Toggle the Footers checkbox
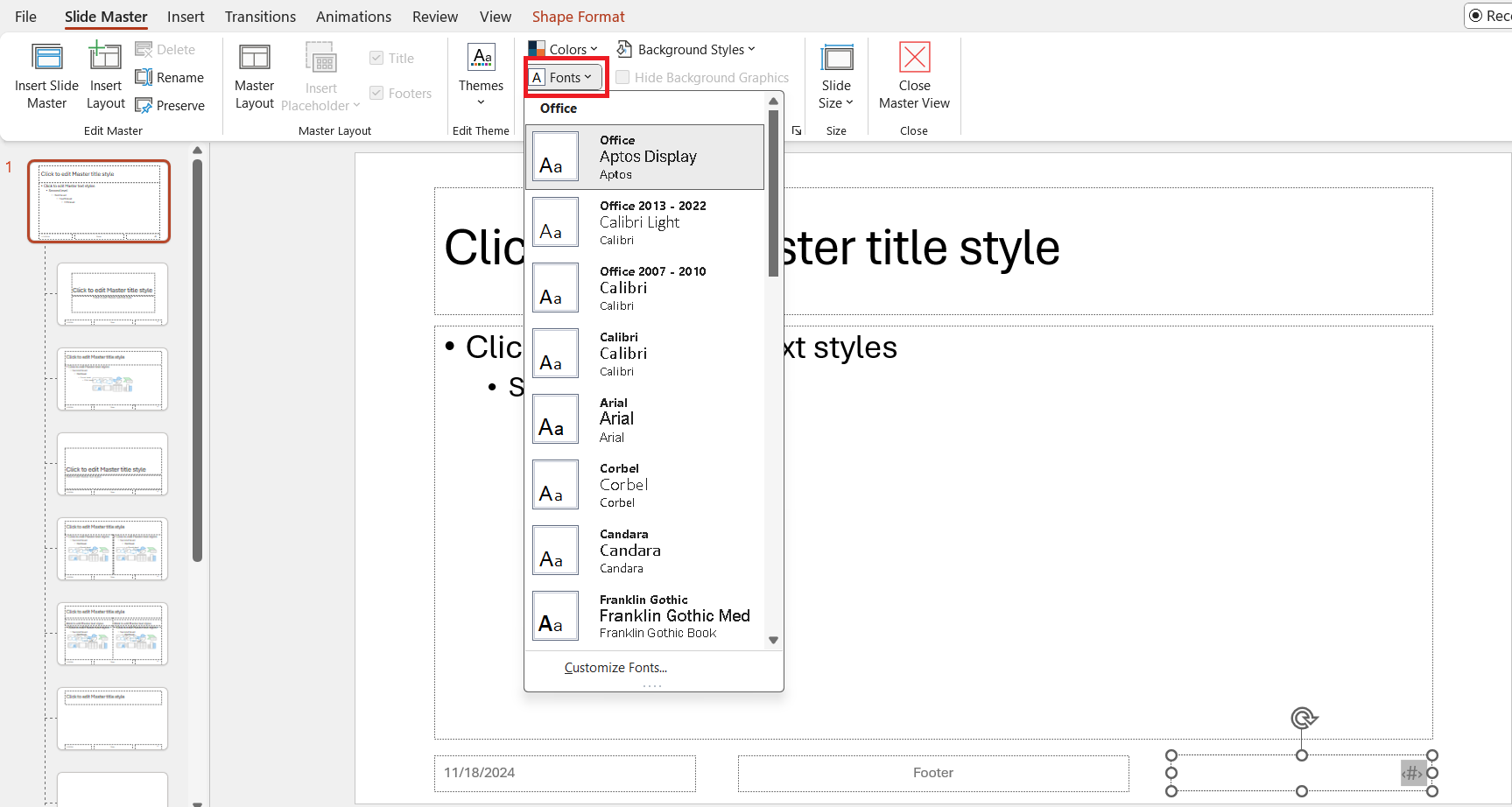Screen dimensions: 1512x807 tap(376, 93)
